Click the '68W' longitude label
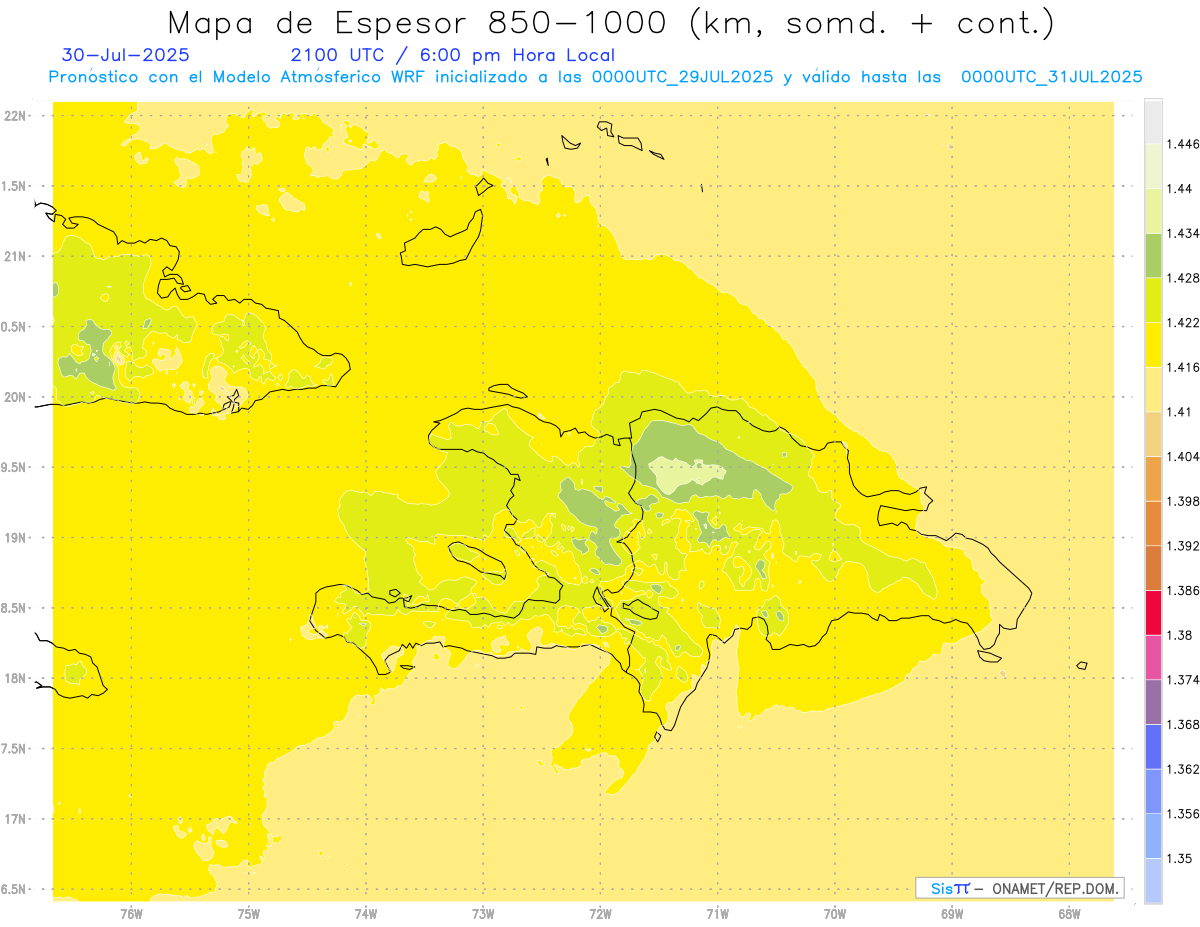1200x927 pixels. click(1069, 913)
